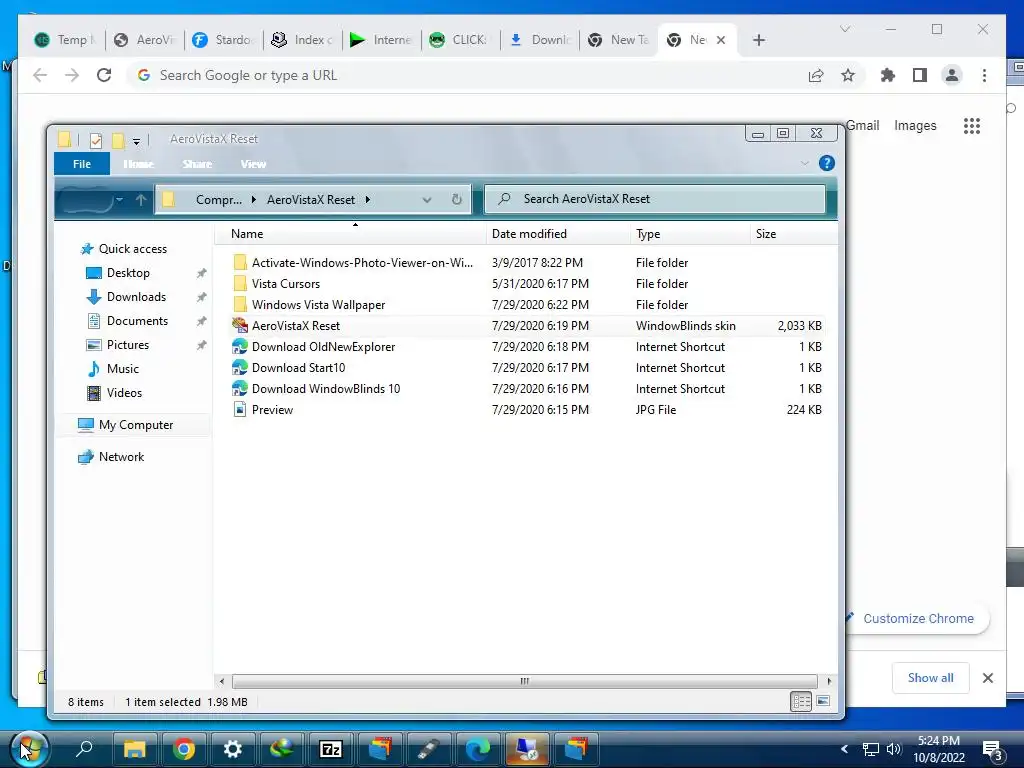Click the horizontal scrollbar thumb

click(x=524, y=681)
